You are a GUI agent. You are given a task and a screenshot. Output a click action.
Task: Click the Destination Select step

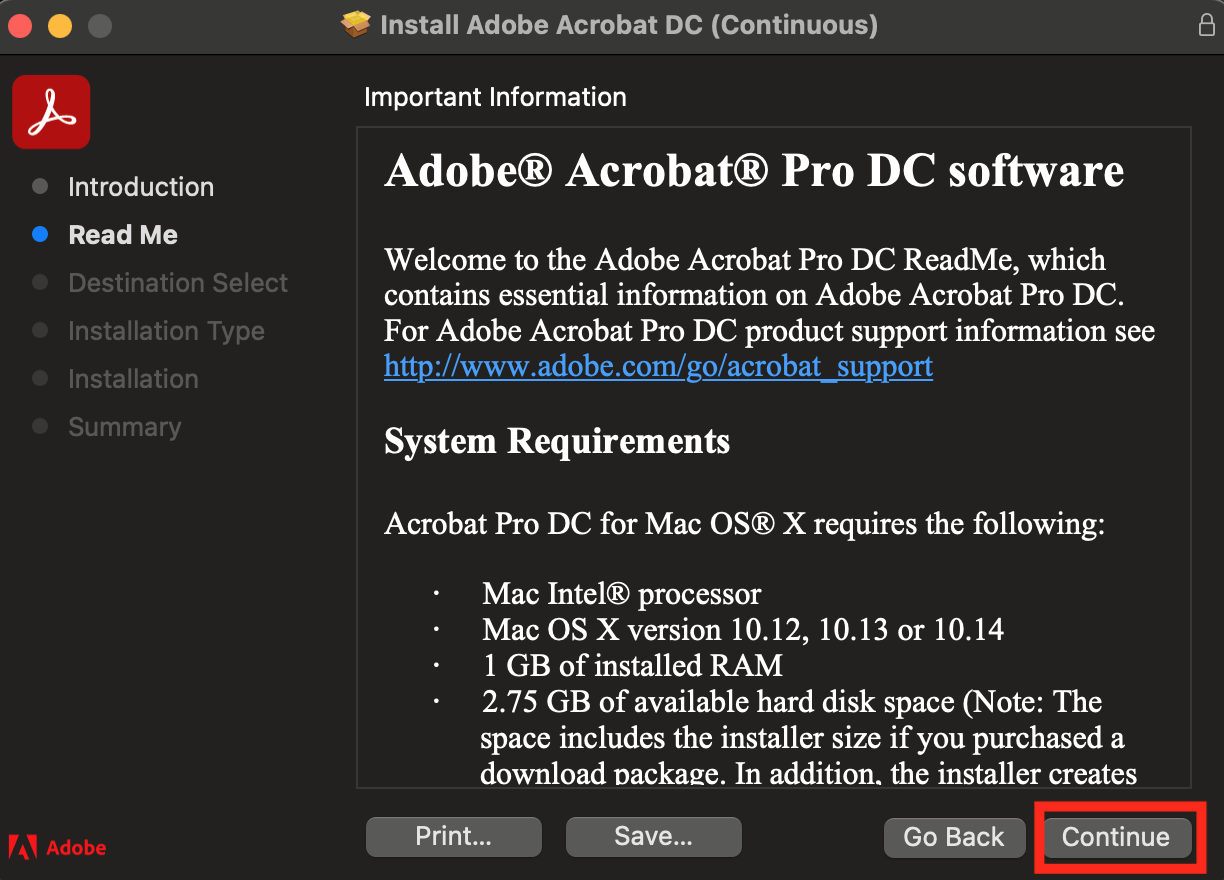point(178,283)
